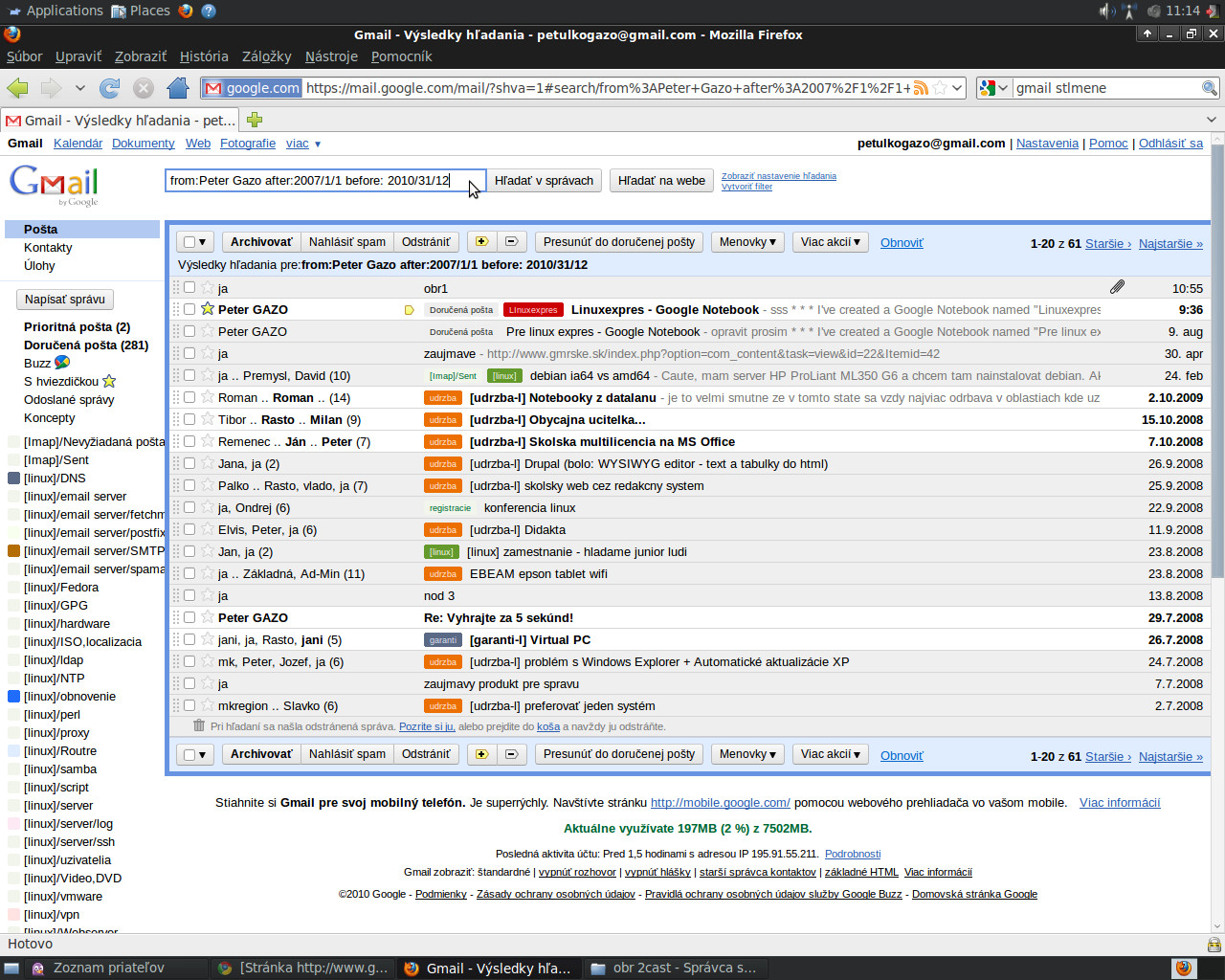Click the [linux]/DNS label color swatch

14,478
